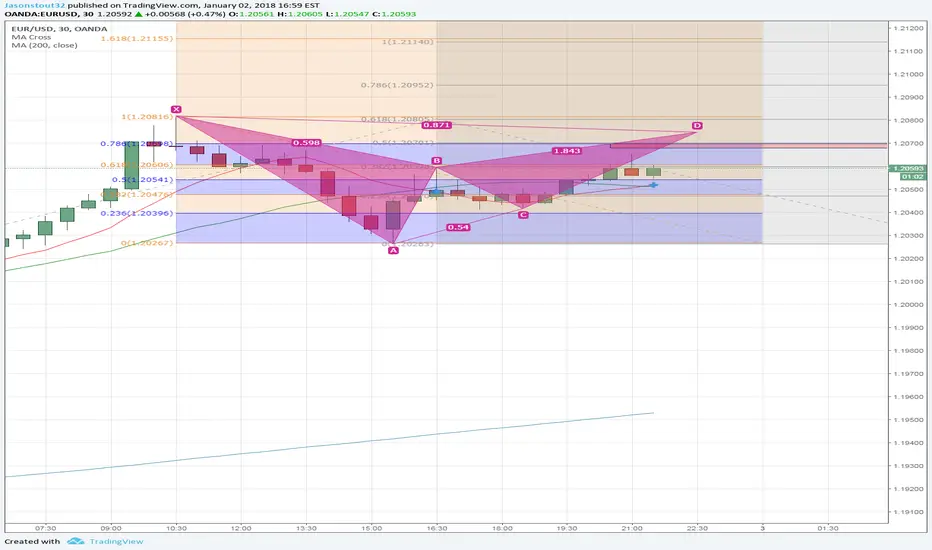Click the 10:30 time axis label
The width and height of the screenshot is (932, 550).
point(176,528)
